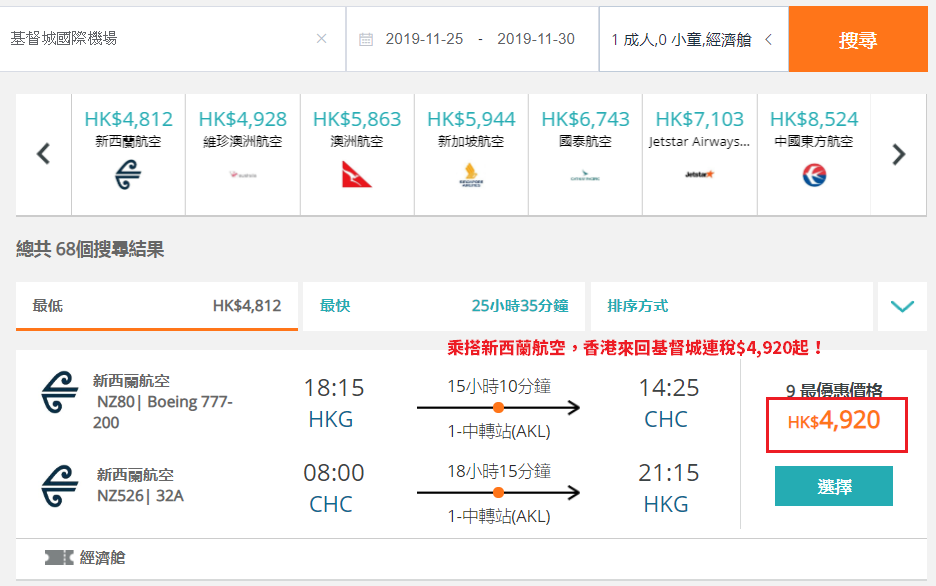Click the NZ526 | 32A flight text
Image resolution: width=936 pixels, height=586 pixels.
(x=140, y=496)
